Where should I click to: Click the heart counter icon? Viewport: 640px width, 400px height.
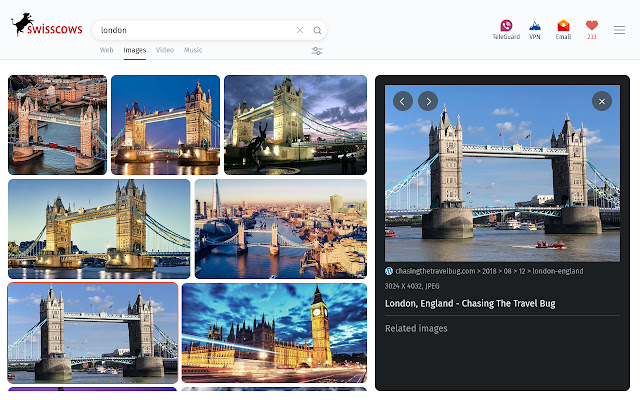(x=592, y=30)
